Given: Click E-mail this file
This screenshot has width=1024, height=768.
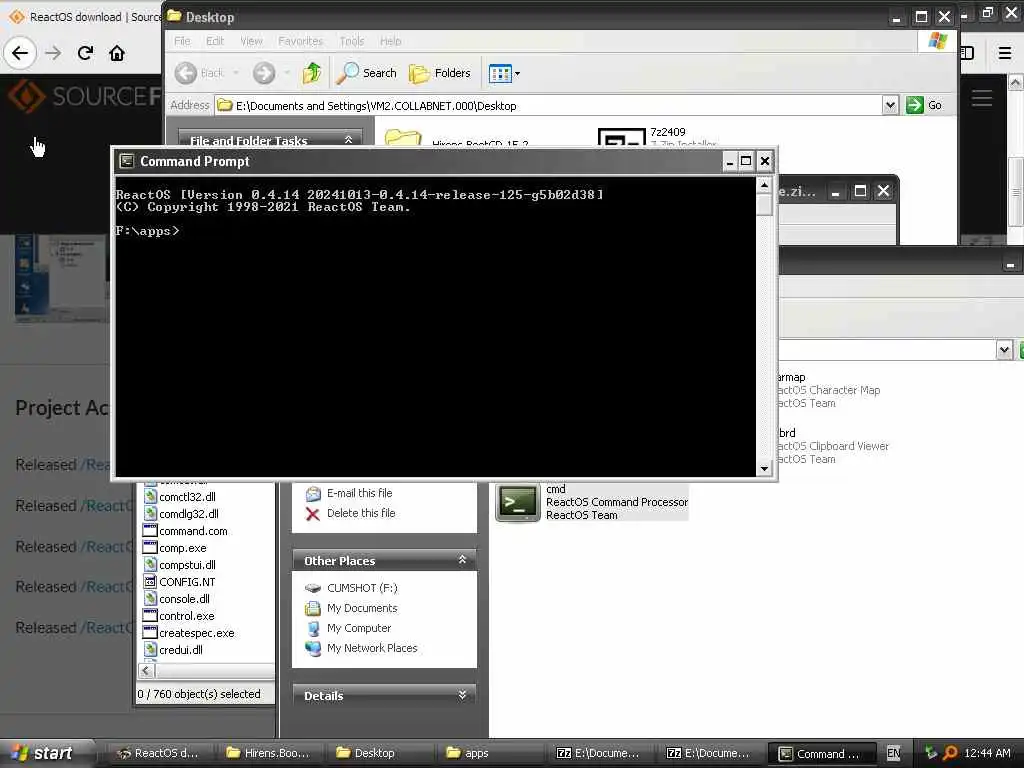Looking at the screenshot, I should [x=350, y=493].
